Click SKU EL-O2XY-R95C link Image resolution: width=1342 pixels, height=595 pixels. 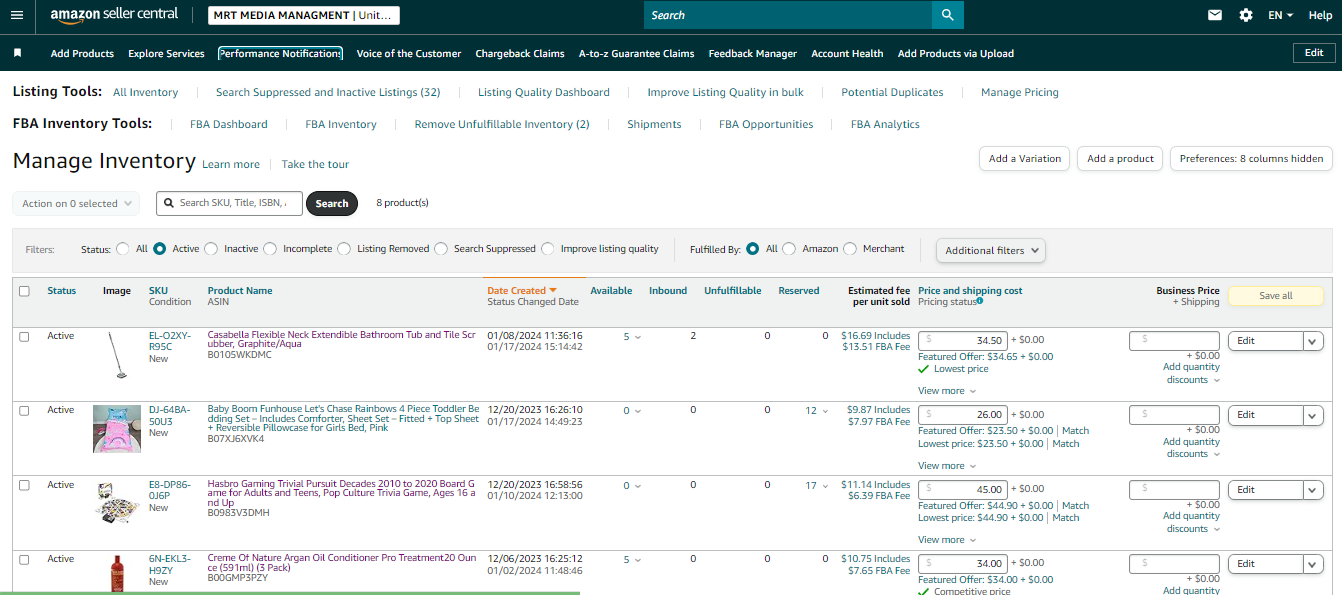(x=170, y=341)
